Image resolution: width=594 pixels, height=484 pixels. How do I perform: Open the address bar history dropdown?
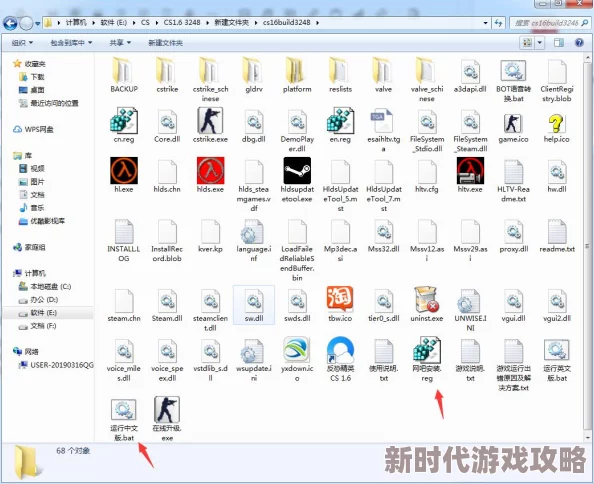click(485, 23)
